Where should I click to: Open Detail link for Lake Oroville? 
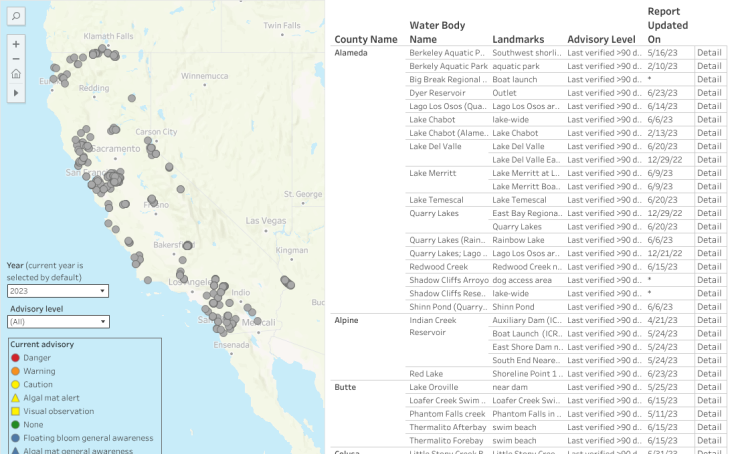(709, 387)
